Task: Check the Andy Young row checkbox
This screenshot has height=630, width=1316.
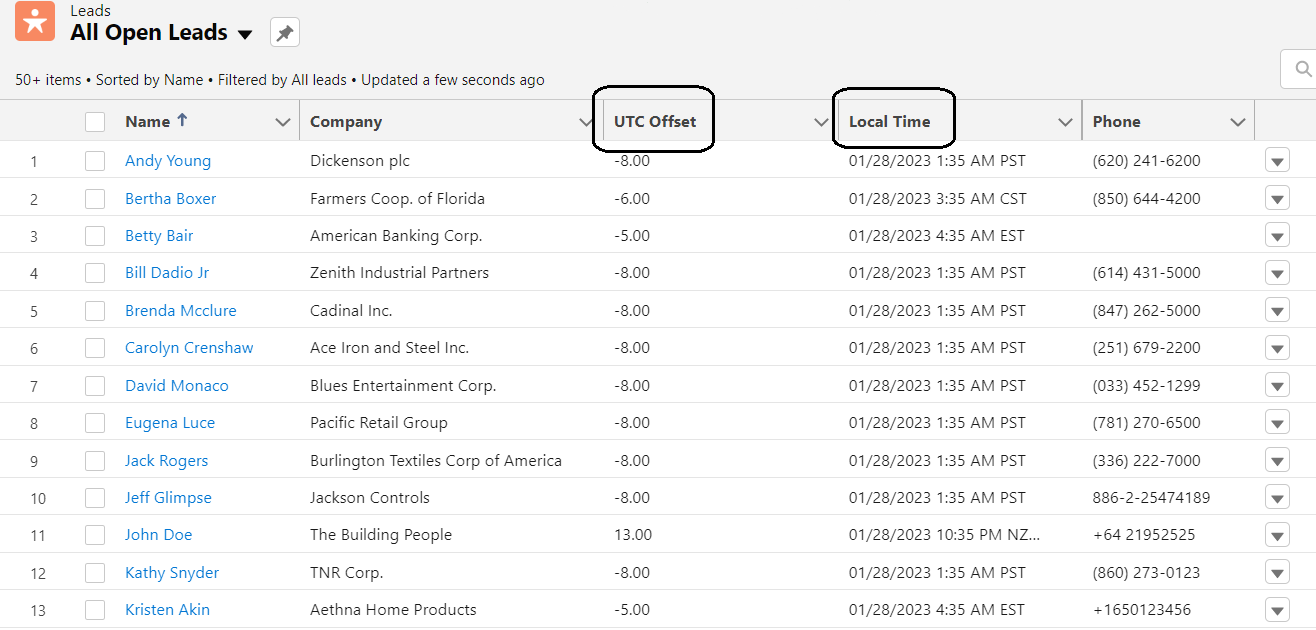Action: coord(95,160)
